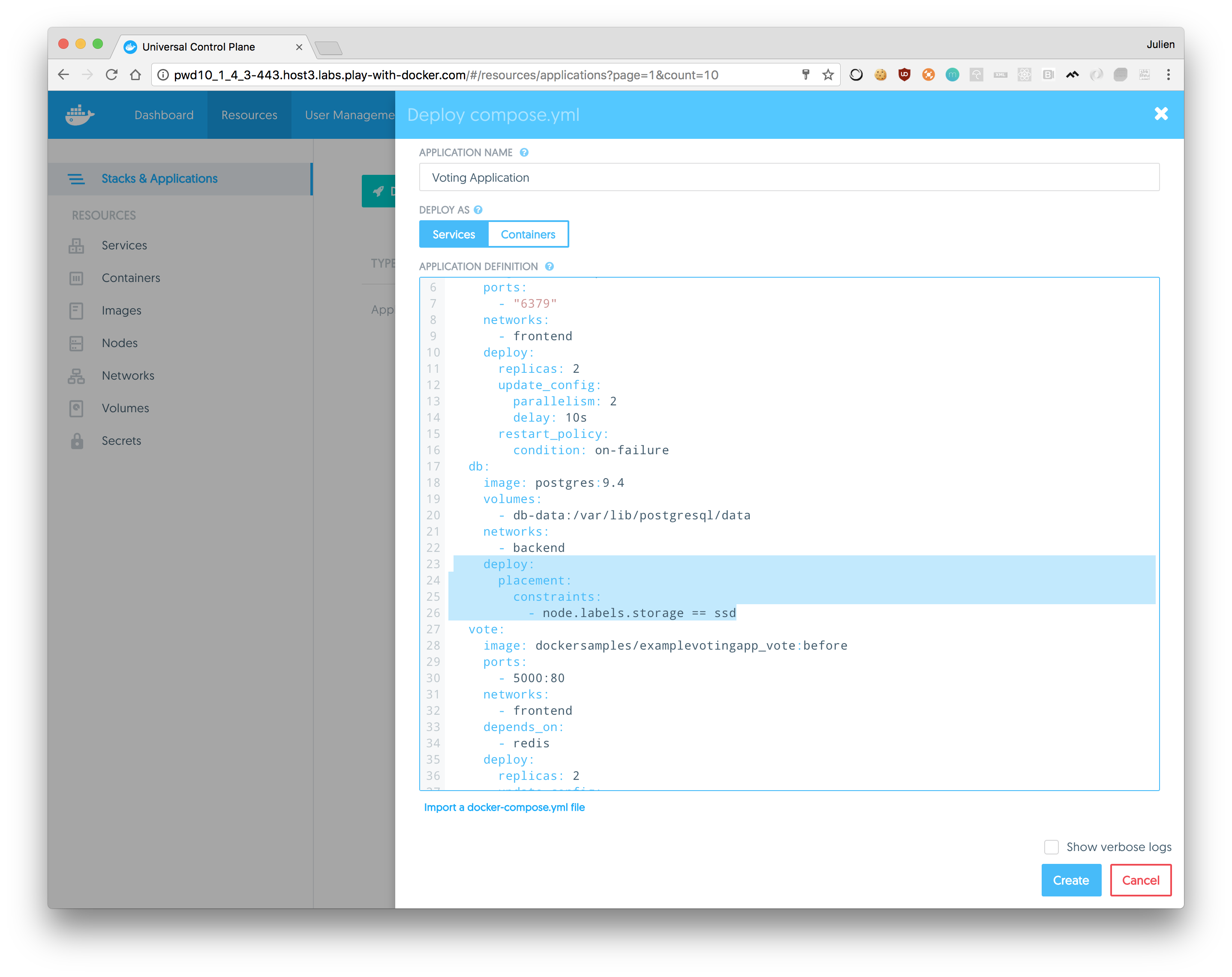Bookmark page with star icon
This screenshot has height=977, width=1232.
click(x=828, y=75)
